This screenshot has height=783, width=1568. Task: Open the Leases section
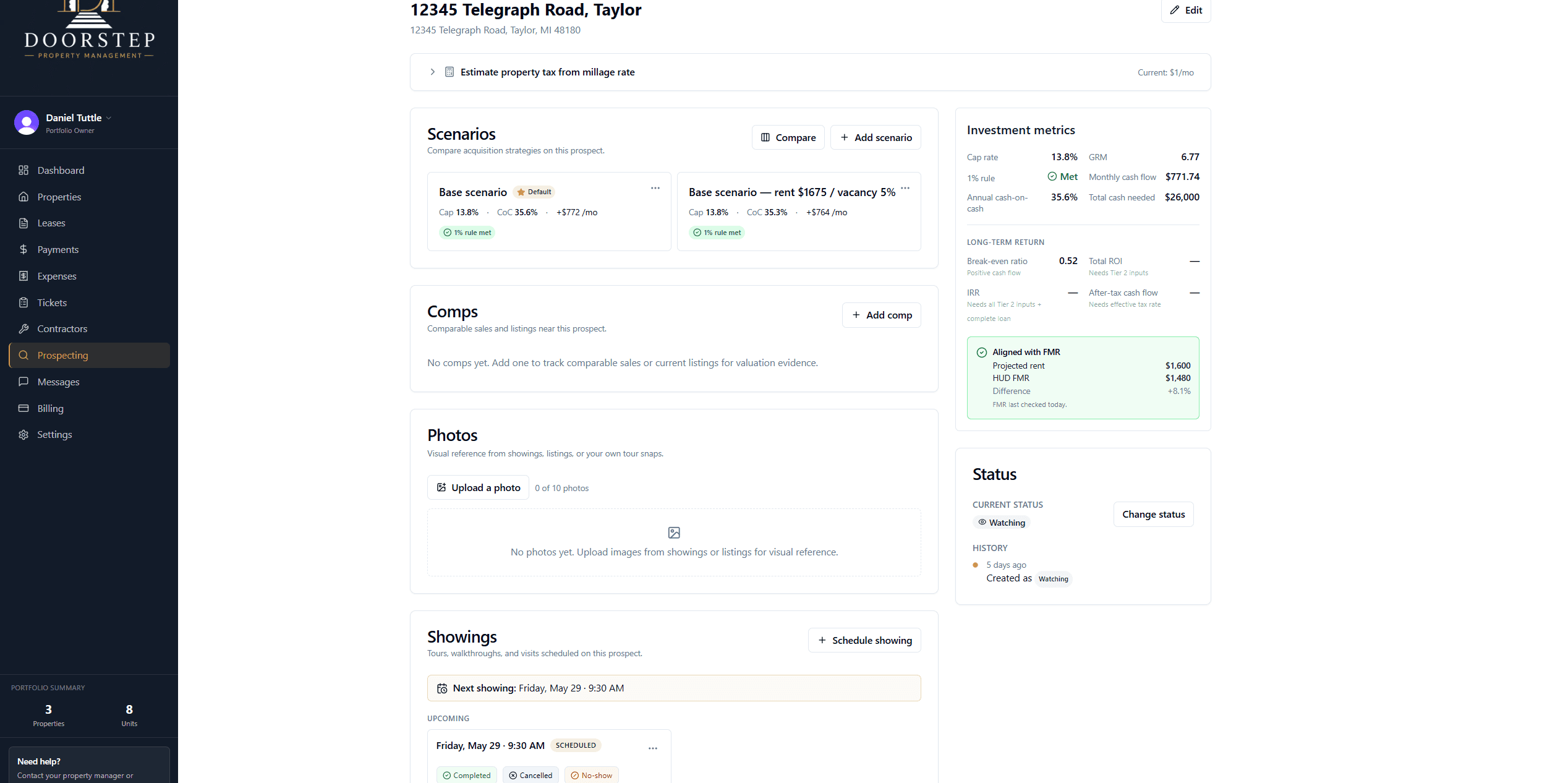tap(89, 223)
